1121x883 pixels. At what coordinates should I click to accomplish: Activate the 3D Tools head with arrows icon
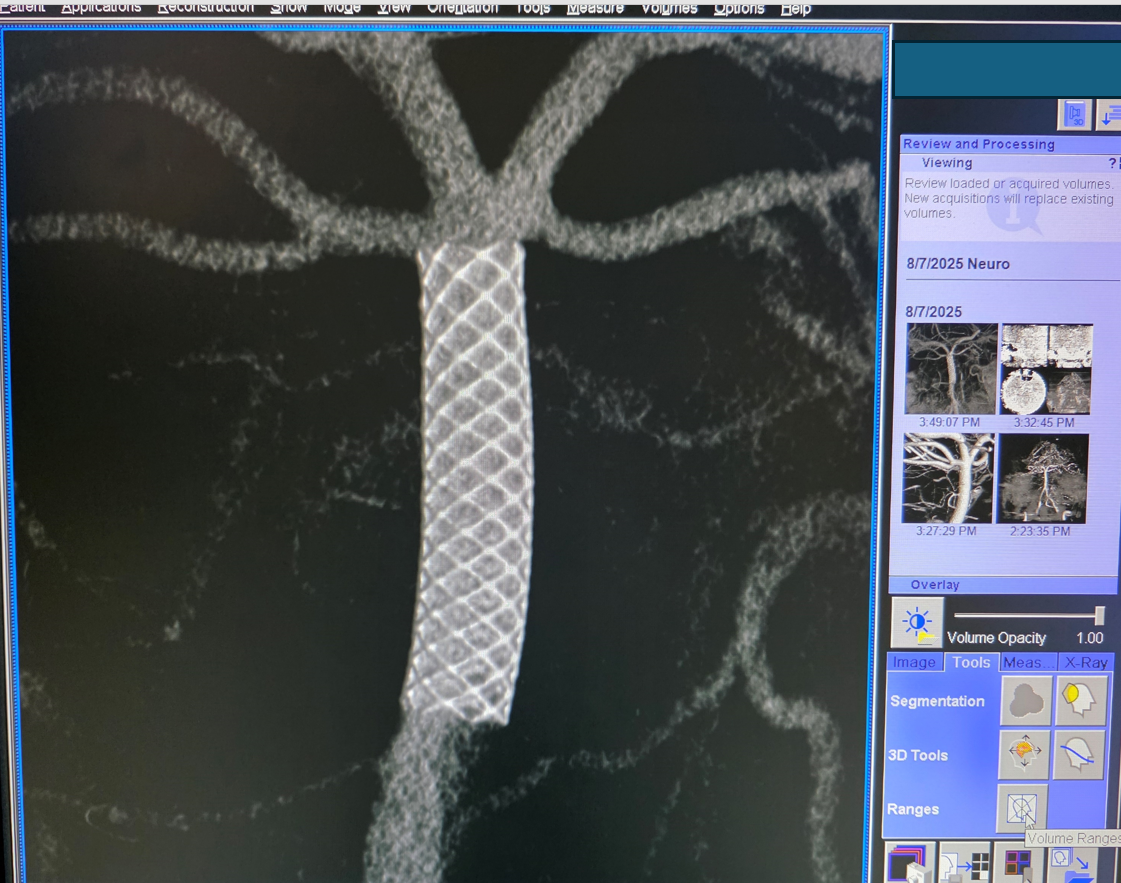(1024, 754)
